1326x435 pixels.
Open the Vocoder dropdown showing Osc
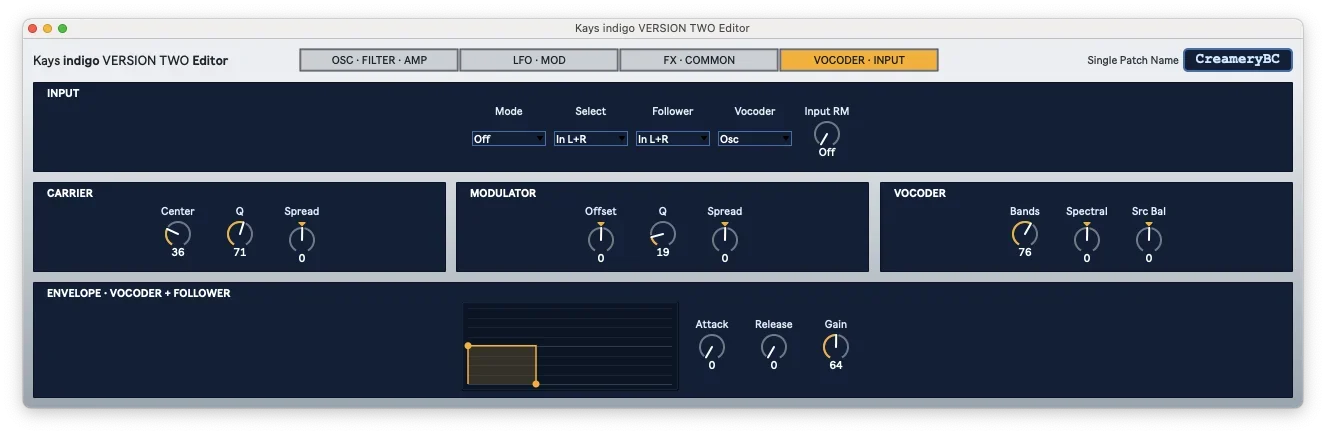pyautogui.click(x=755, y=139)
